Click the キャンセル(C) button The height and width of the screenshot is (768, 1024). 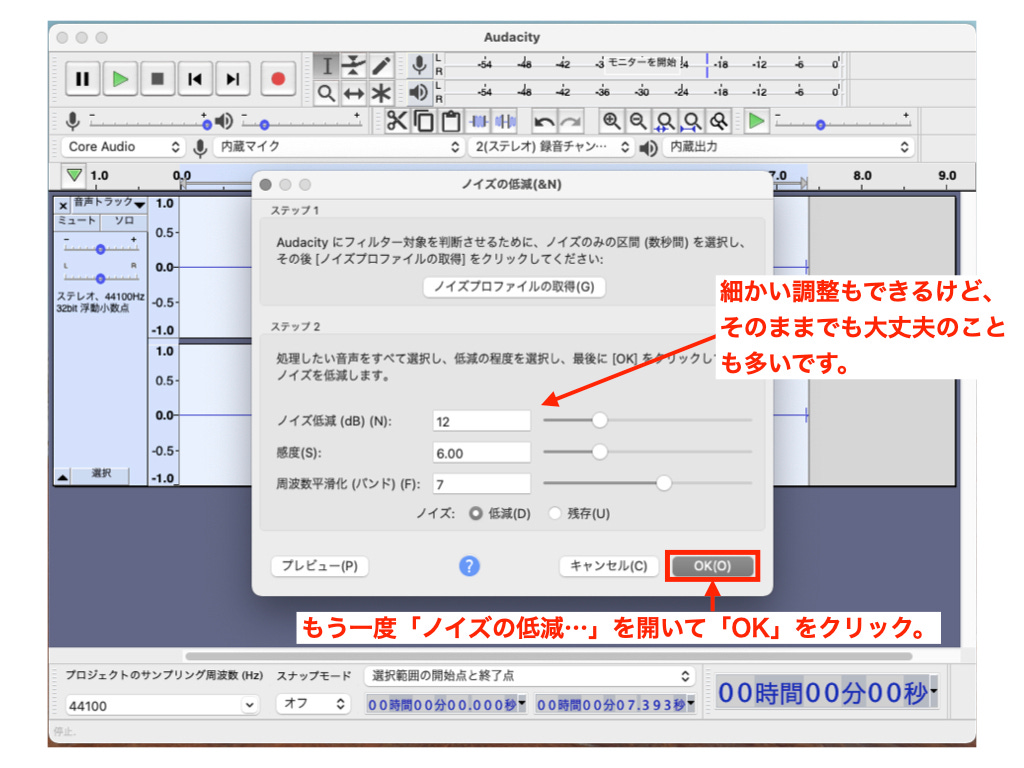pyautogui.click(x=609, y=566)
